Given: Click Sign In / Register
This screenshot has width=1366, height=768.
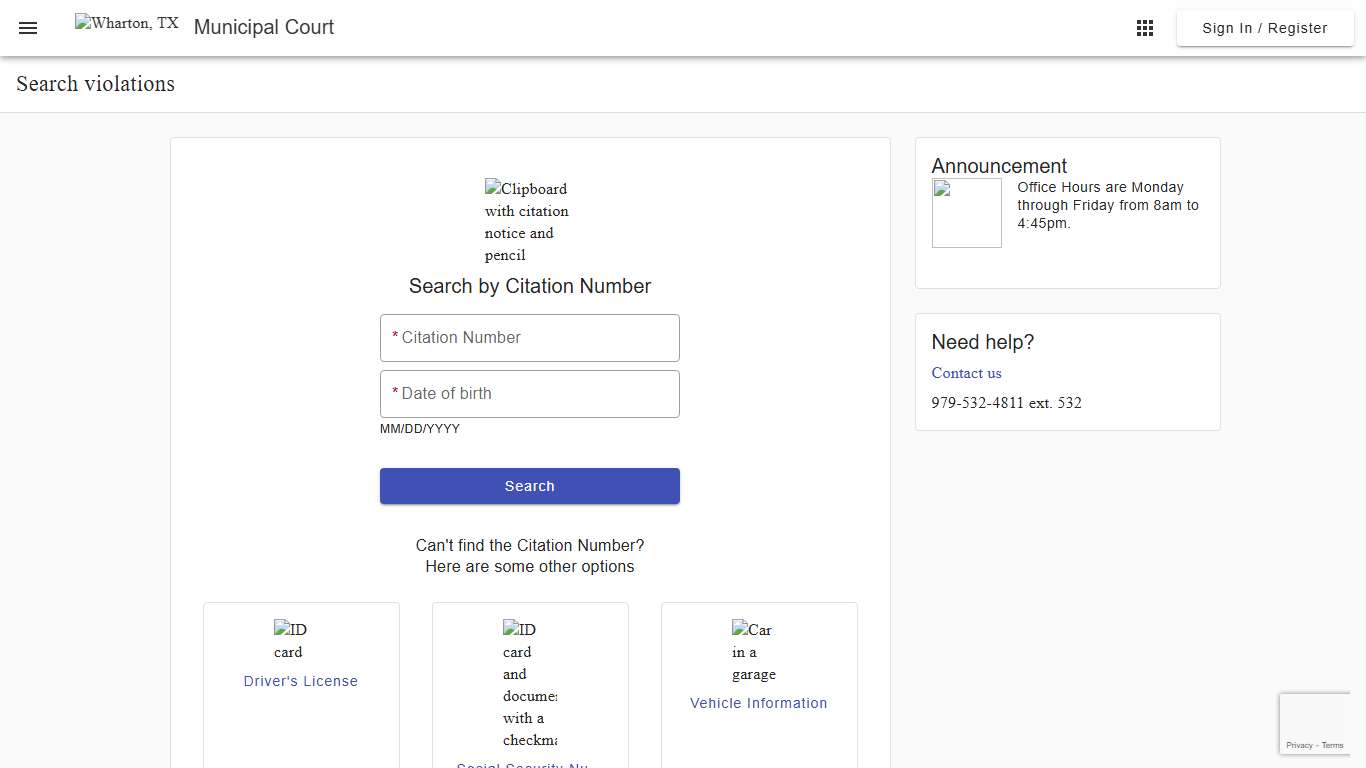Looking at the screenshot, I should coord(1264,28).
